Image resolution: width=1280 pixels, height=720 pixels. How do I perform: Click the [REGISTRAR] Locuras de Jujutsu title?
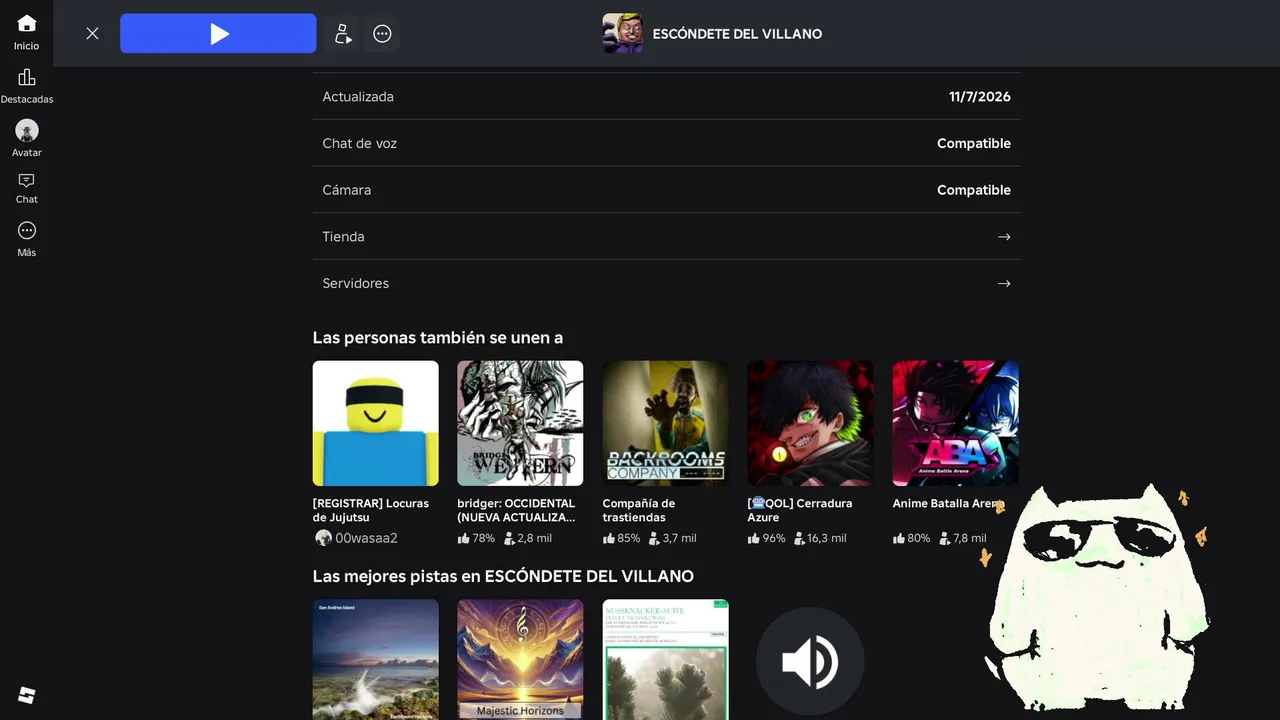click(x=371, y=510)
